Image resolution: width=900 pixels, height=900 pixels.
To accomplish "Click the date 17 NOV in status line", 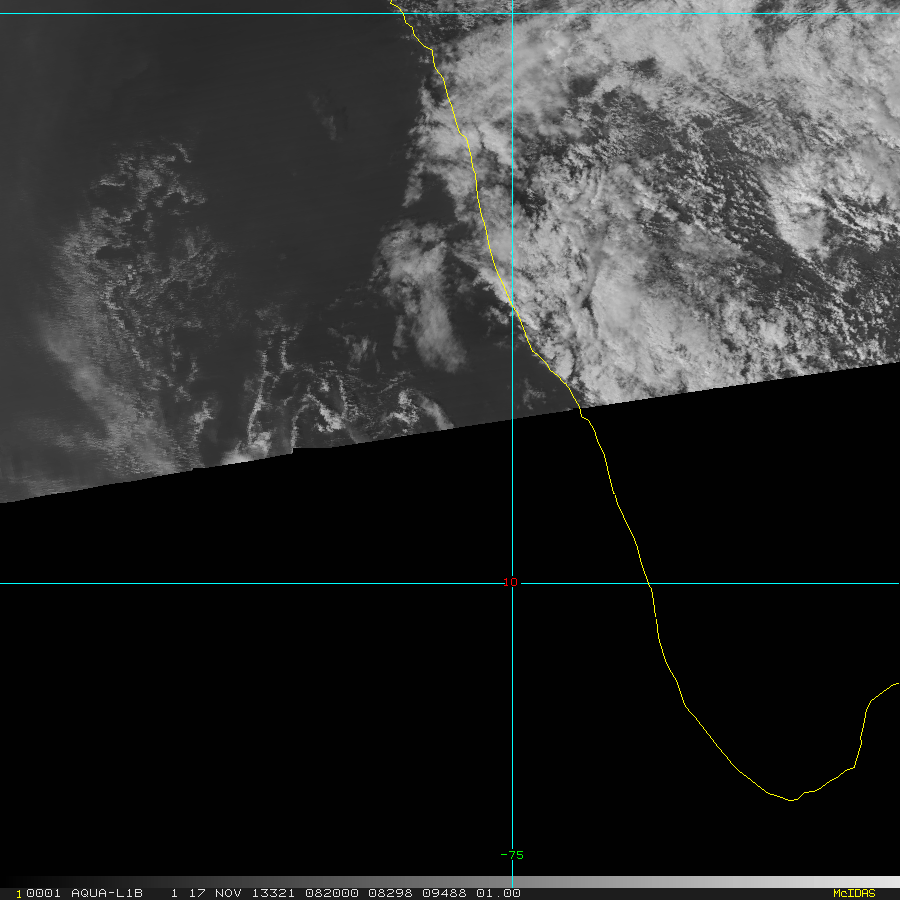I will [215, 893].
